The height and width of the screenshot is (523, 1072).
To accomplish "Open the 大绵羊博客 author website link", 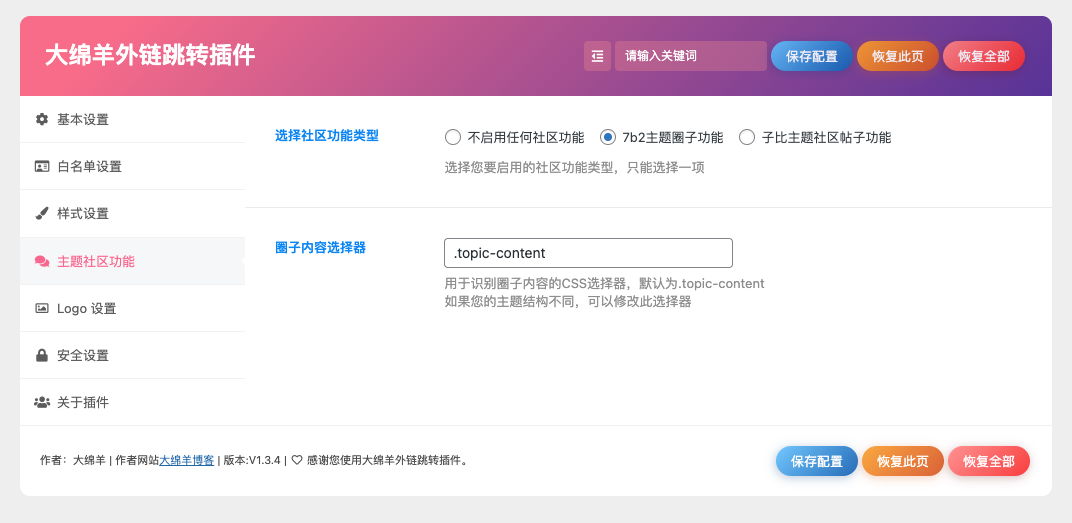I will [187, 460].
